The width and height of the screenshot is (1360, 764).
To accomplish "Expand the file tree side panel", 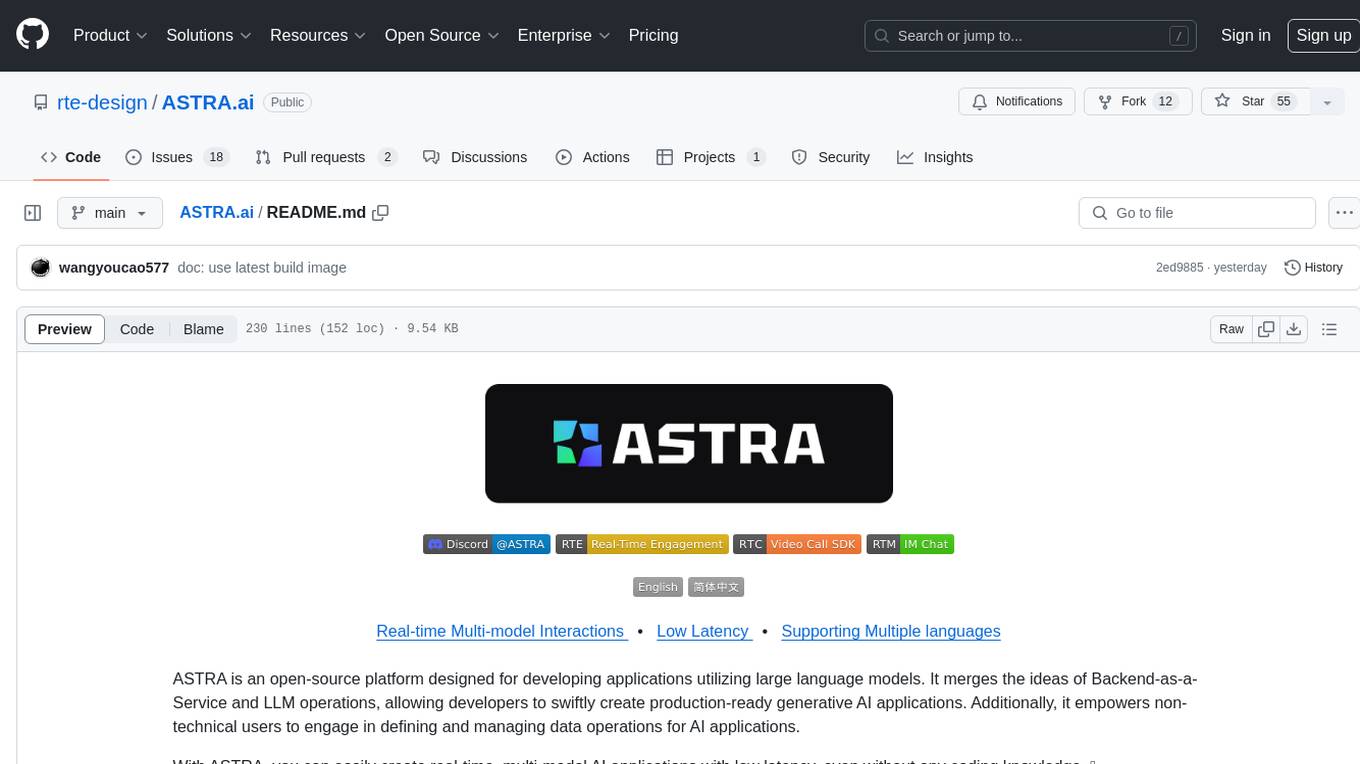I will tap(33, 213).
